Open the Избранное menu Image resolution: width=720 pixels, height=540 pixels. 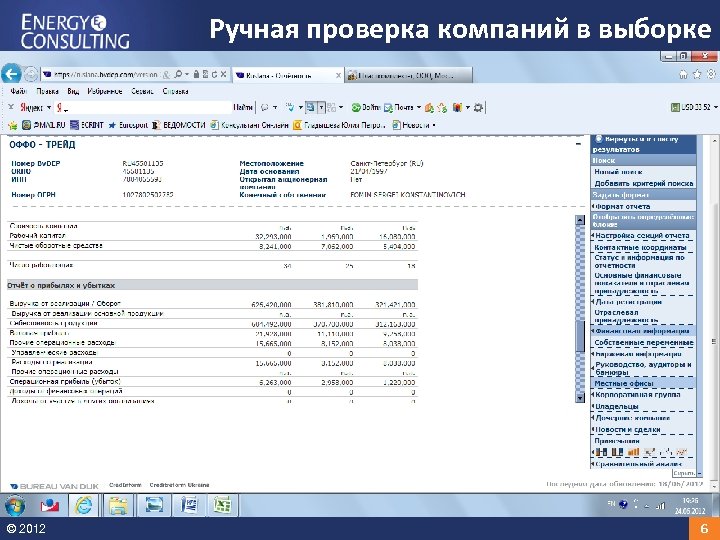coord(105,91)
